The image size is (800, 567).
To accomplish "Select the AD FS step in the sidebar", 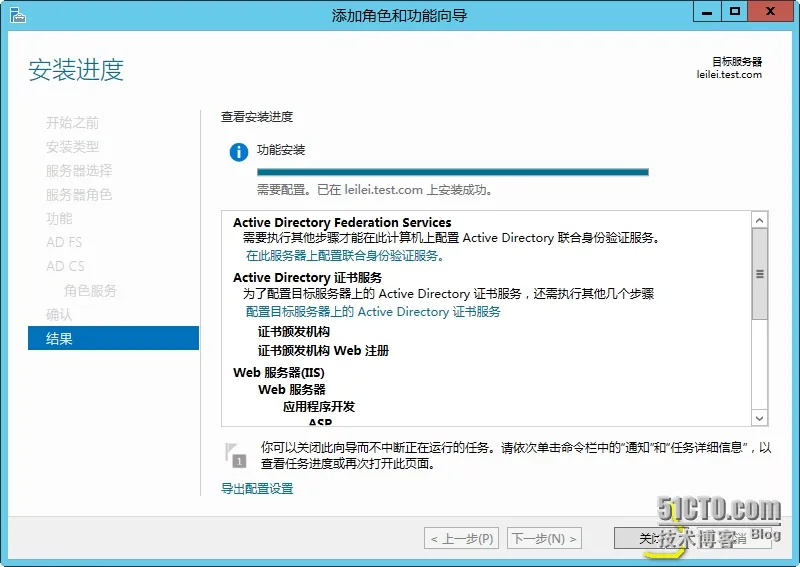I will [x=64, y=242].
